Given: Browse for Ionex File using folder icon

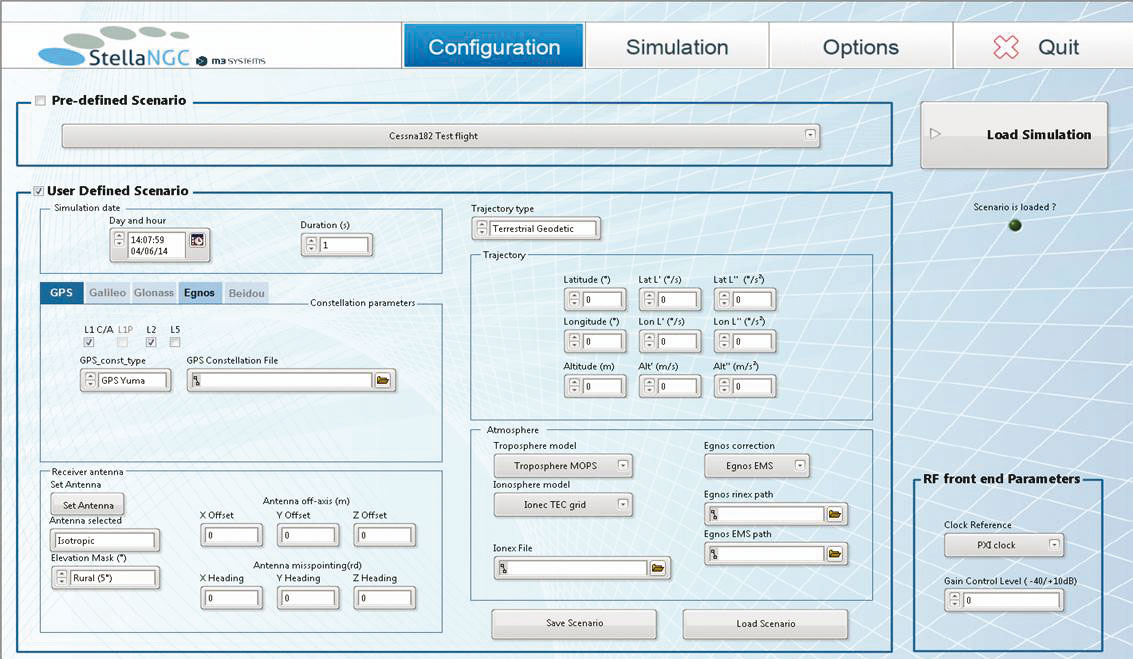Looking at the screenshot, I should 658,569.
